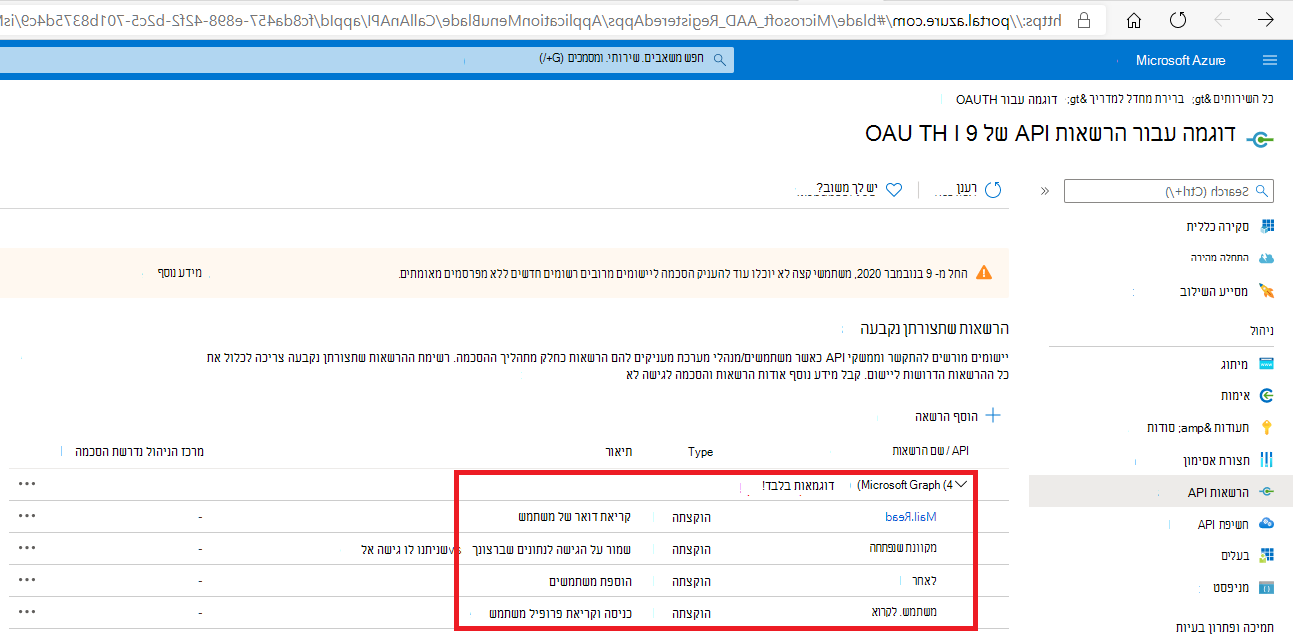The height and width of the screenshot is (638, 1293).
Task: Click the Integration assistant rocket icon
Action: [1267, 292]
